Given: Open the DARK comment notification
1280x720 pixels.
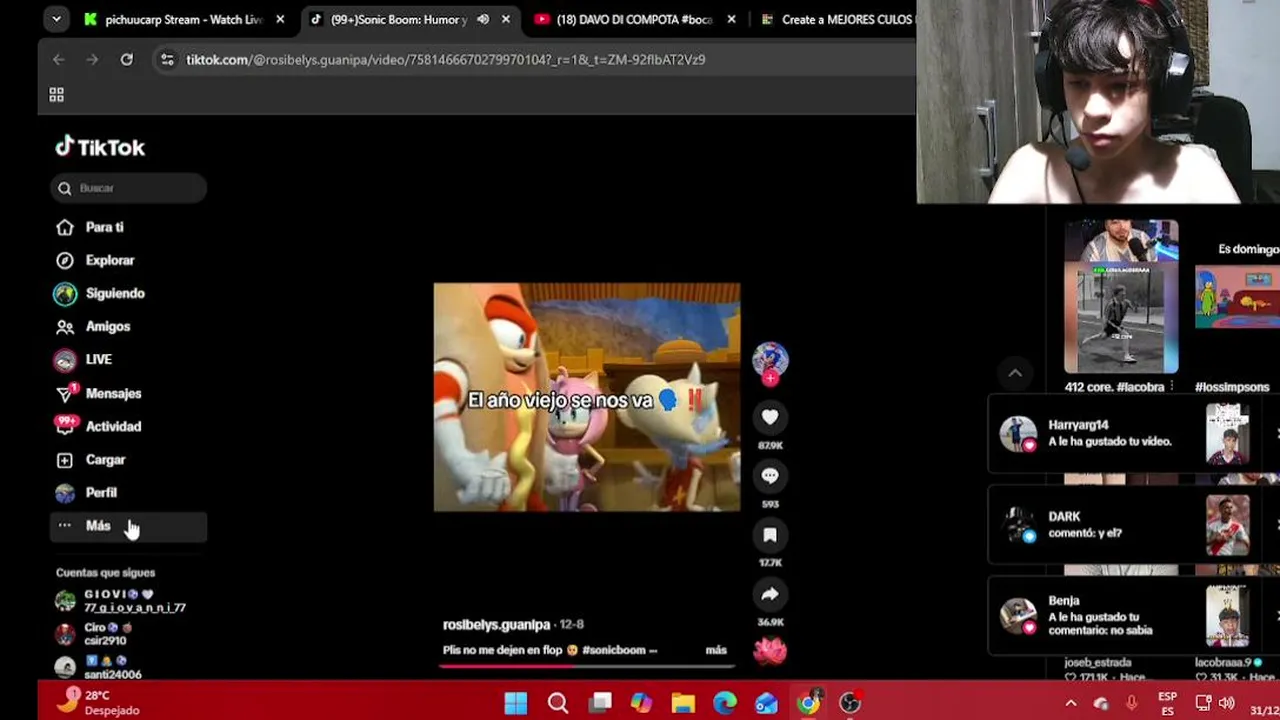Looking at the screenshot, I should (1133, 525).
